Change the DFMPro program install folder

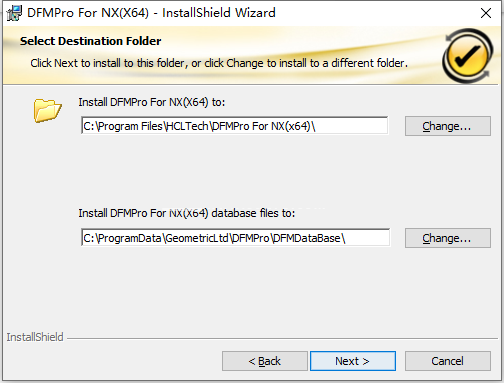tap(448, 126)
